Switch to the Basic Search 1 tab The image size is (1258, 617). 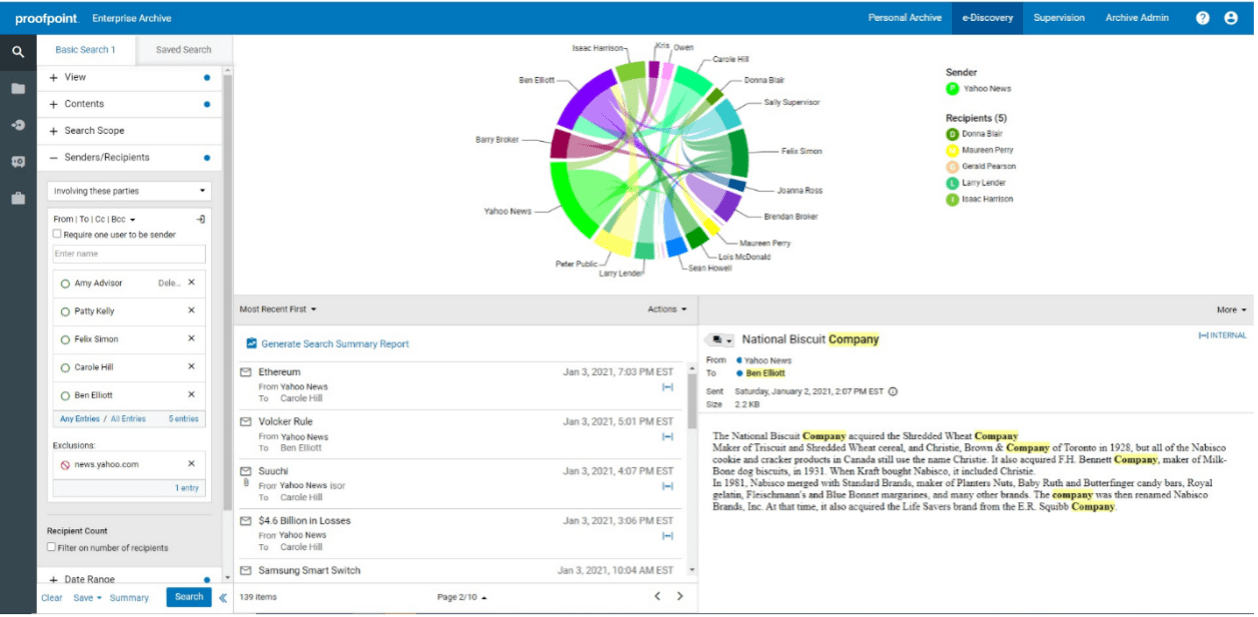click(85, 50)
